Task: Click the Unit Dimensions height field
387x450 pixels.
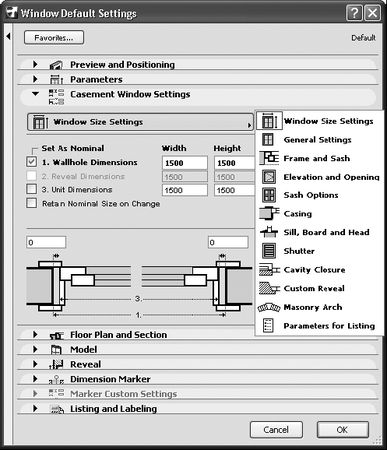Action: (x=234, y=190)
